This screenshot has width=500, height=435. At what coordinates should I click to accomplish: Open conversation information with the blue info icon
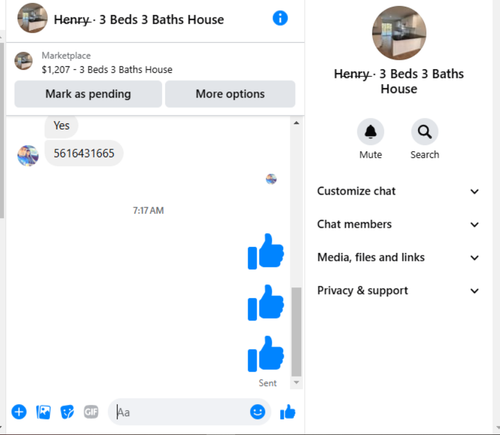[280, 18]
